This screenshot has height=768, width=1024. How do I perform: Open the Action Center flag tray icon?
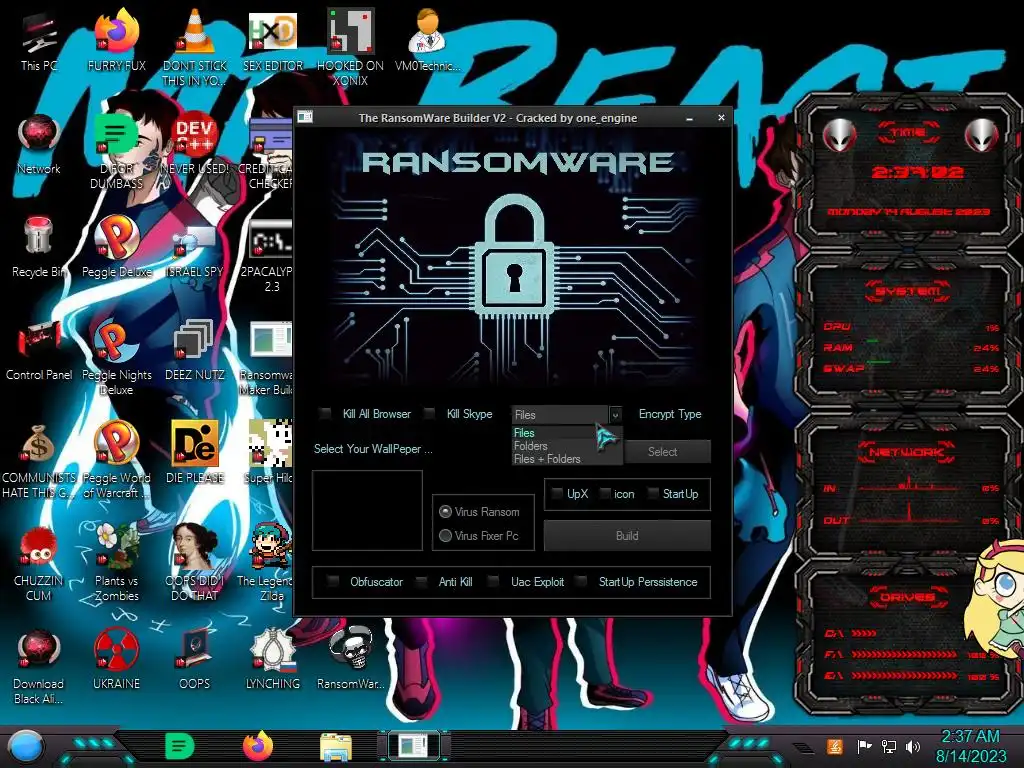pyautogui.click(x=864, y=746)
